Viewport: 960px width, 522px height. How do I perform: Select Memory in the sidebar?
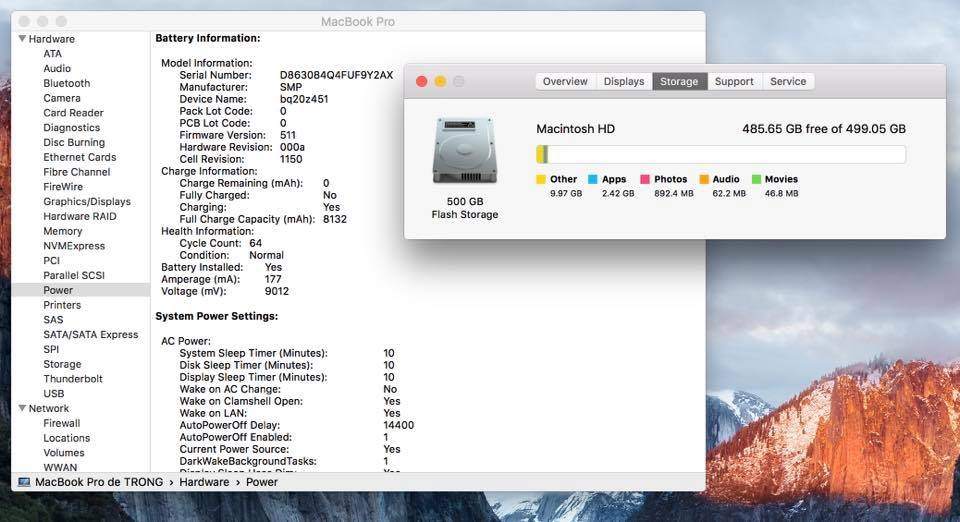click(x=62, y=231)
